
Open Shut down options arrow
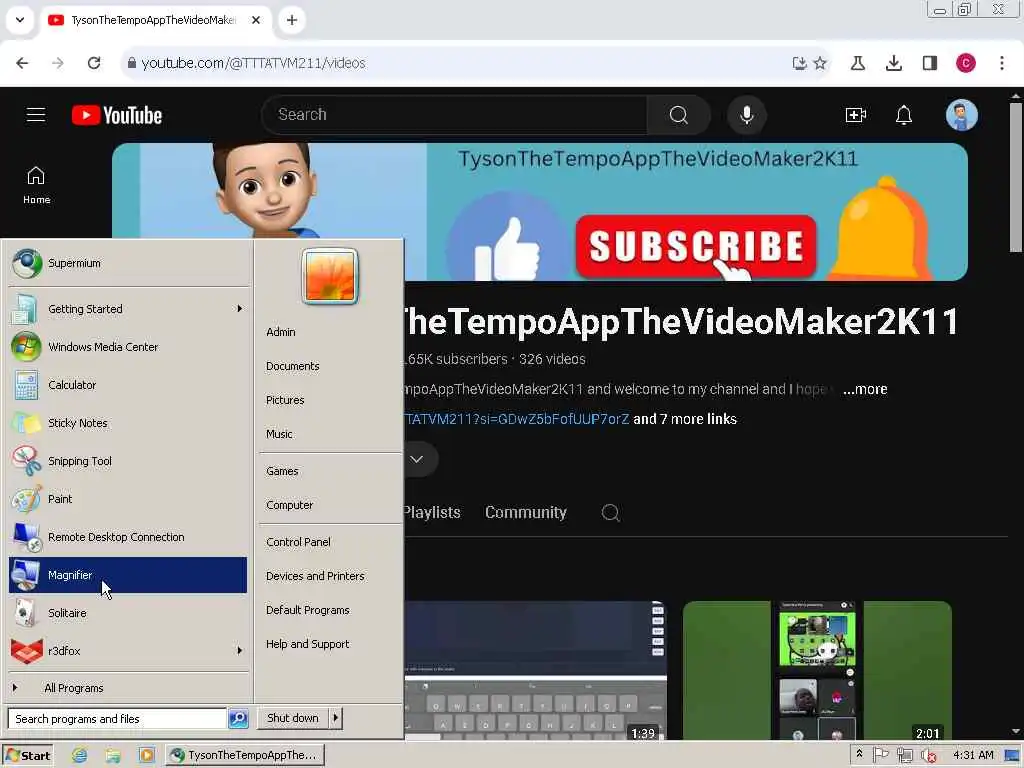(336, 718)
